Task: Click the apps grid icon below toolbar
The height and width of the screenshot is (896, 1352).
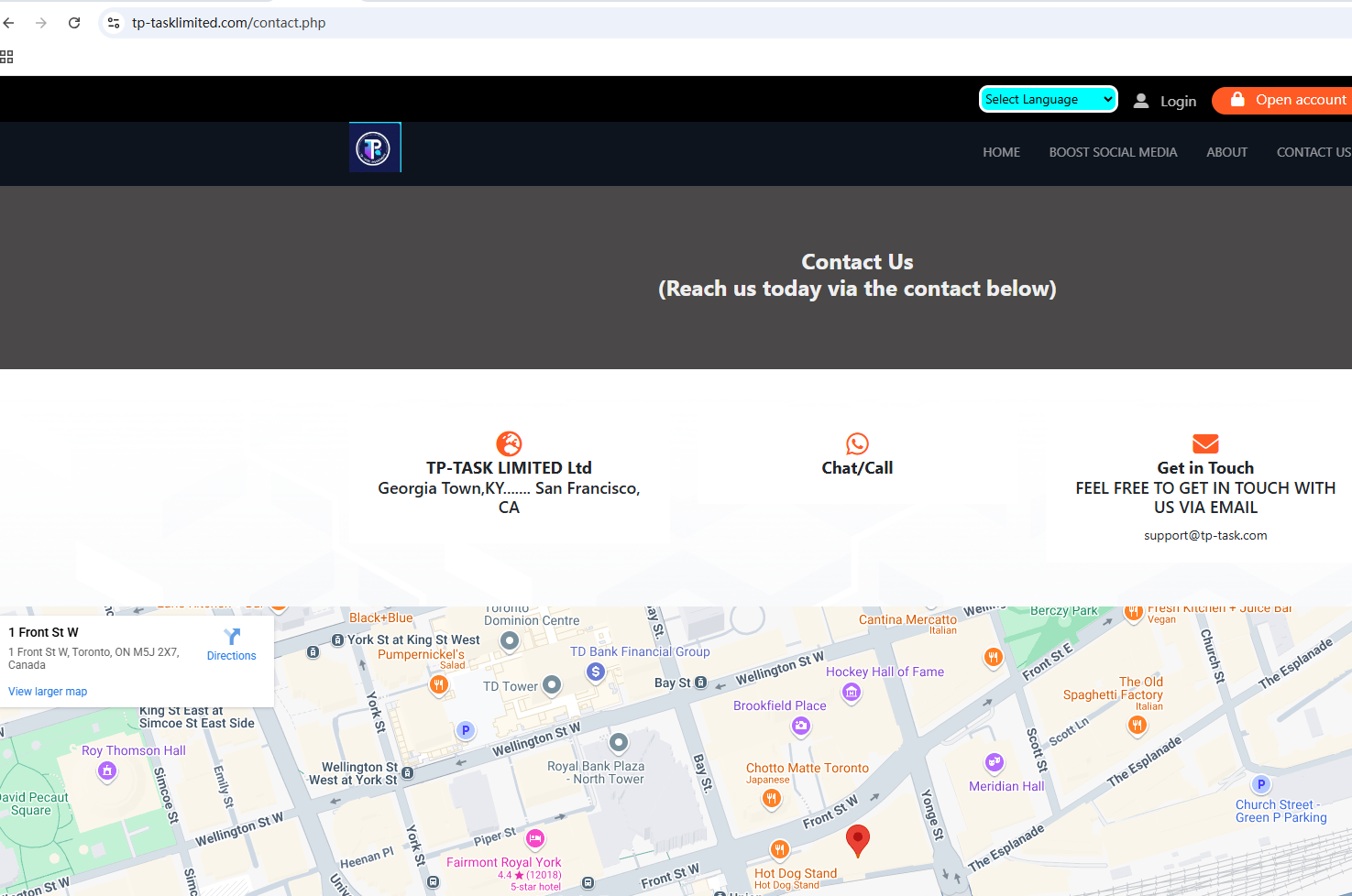Action: [x=7, y=57]
